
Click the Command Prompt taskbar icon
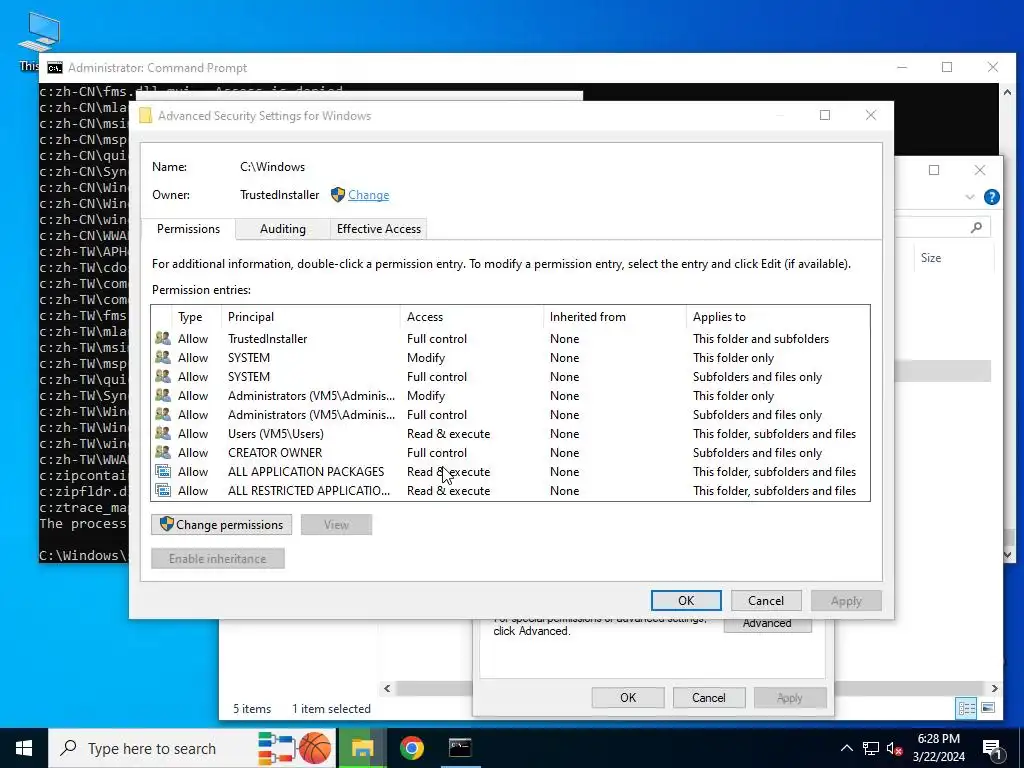[x=460, y=748]
